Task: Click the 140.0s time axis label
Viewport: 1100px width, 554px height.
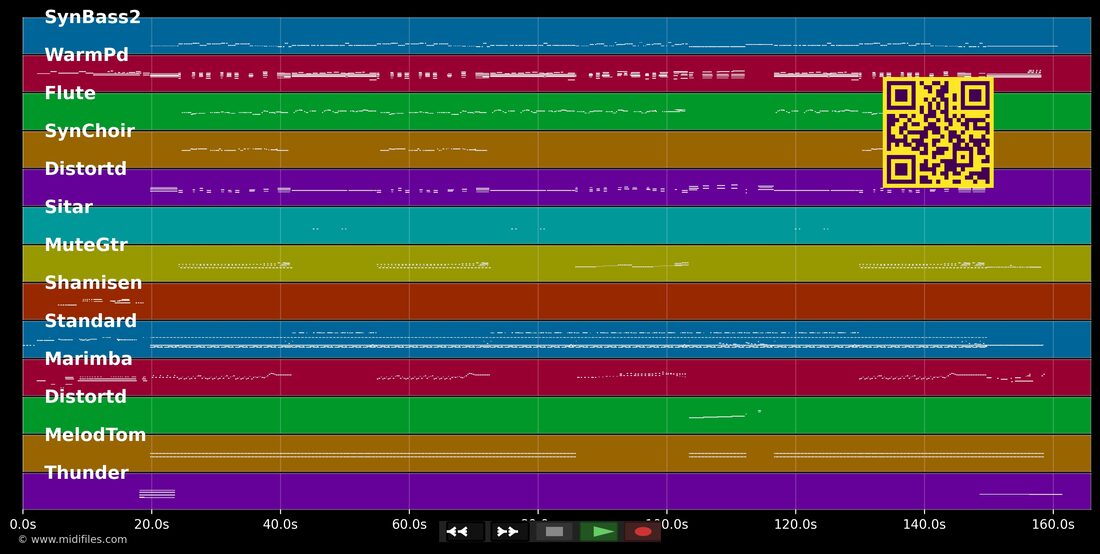Action: pyautogui.click(x=924, y=525)
